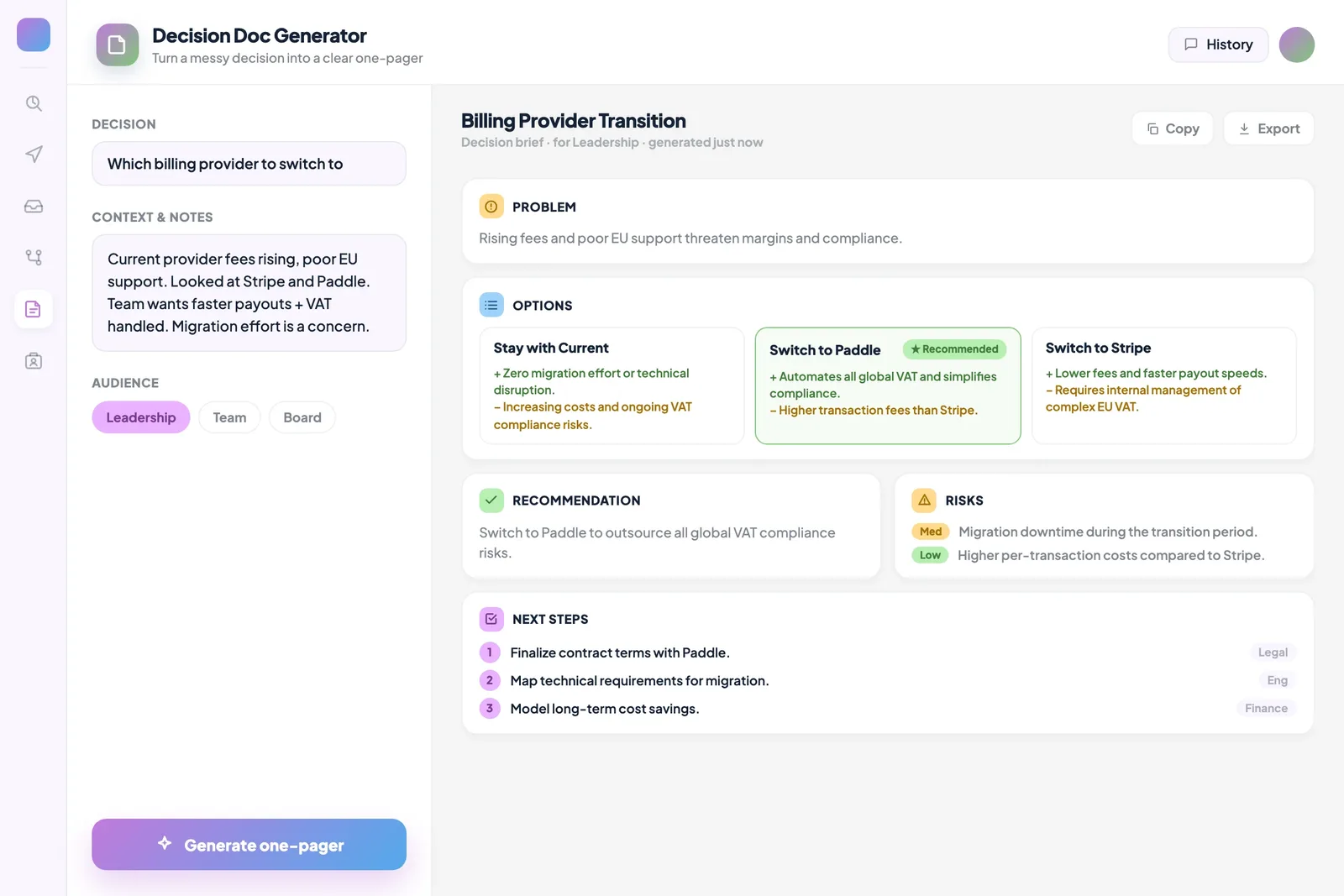Edit the Context & Notes text area
The image size is (1344, 896).
[249, 293]
